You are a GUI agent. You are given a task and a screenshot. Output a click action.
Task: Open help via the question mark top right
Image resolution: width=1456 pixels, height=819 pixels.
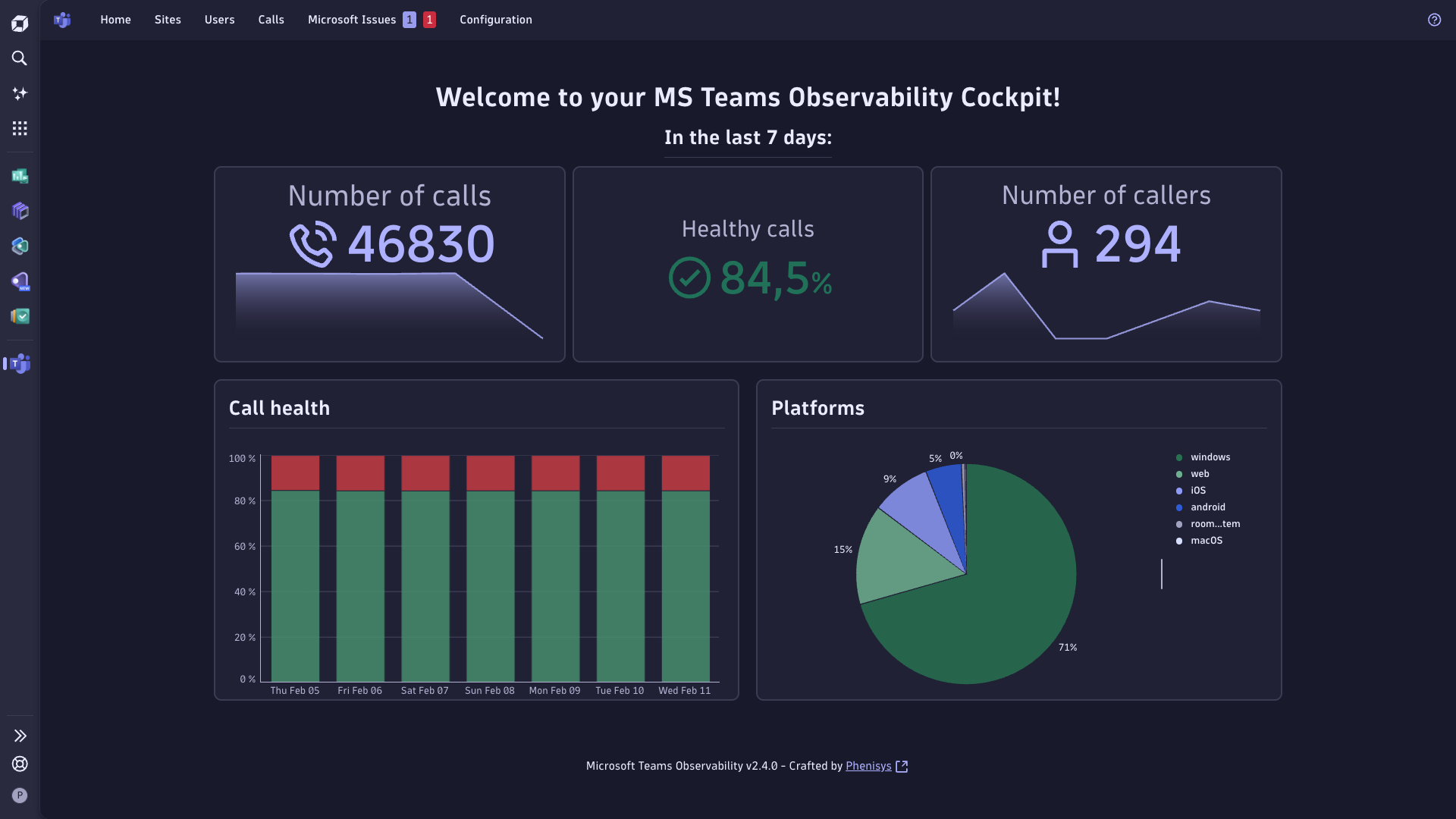pos(1435,20)
